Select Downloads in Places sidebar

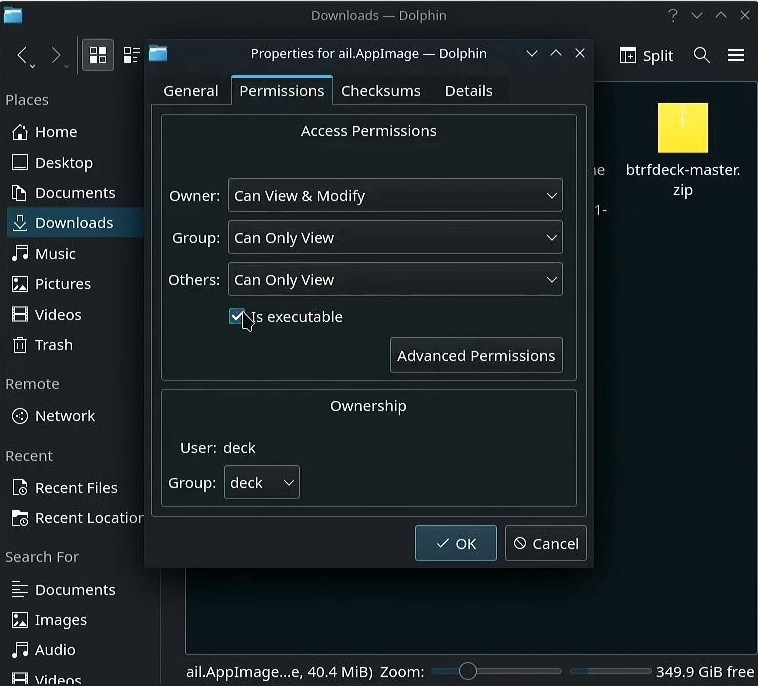tap(75, 223)
